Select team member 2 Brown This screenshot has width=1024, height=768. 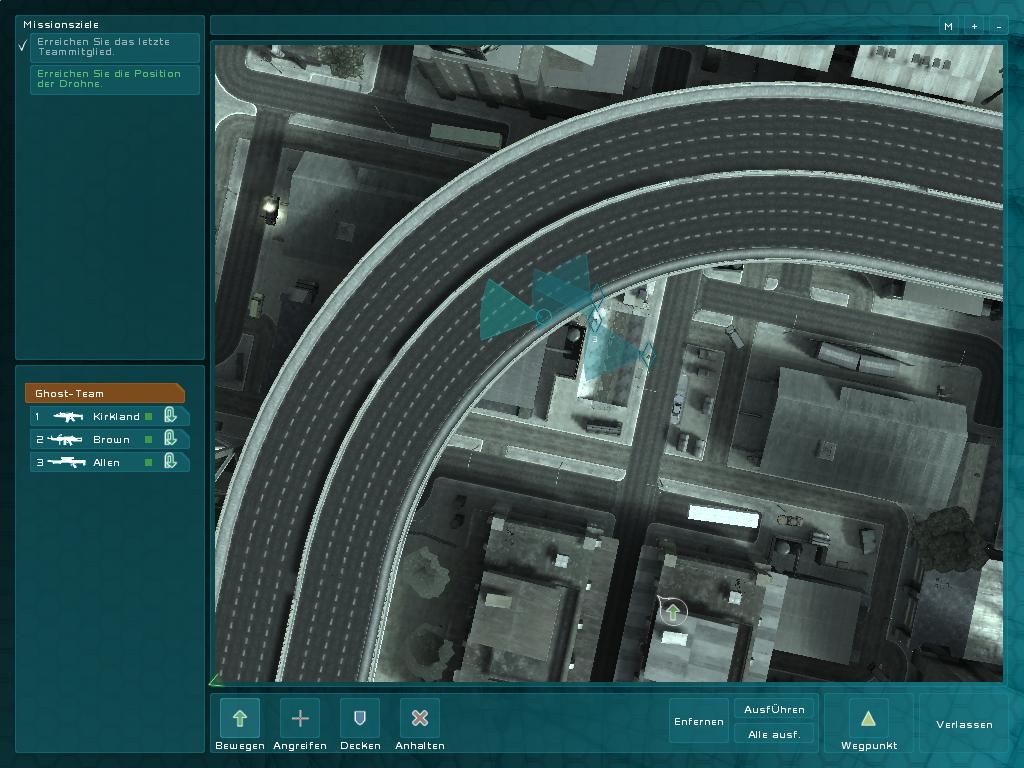click(110, 439)
